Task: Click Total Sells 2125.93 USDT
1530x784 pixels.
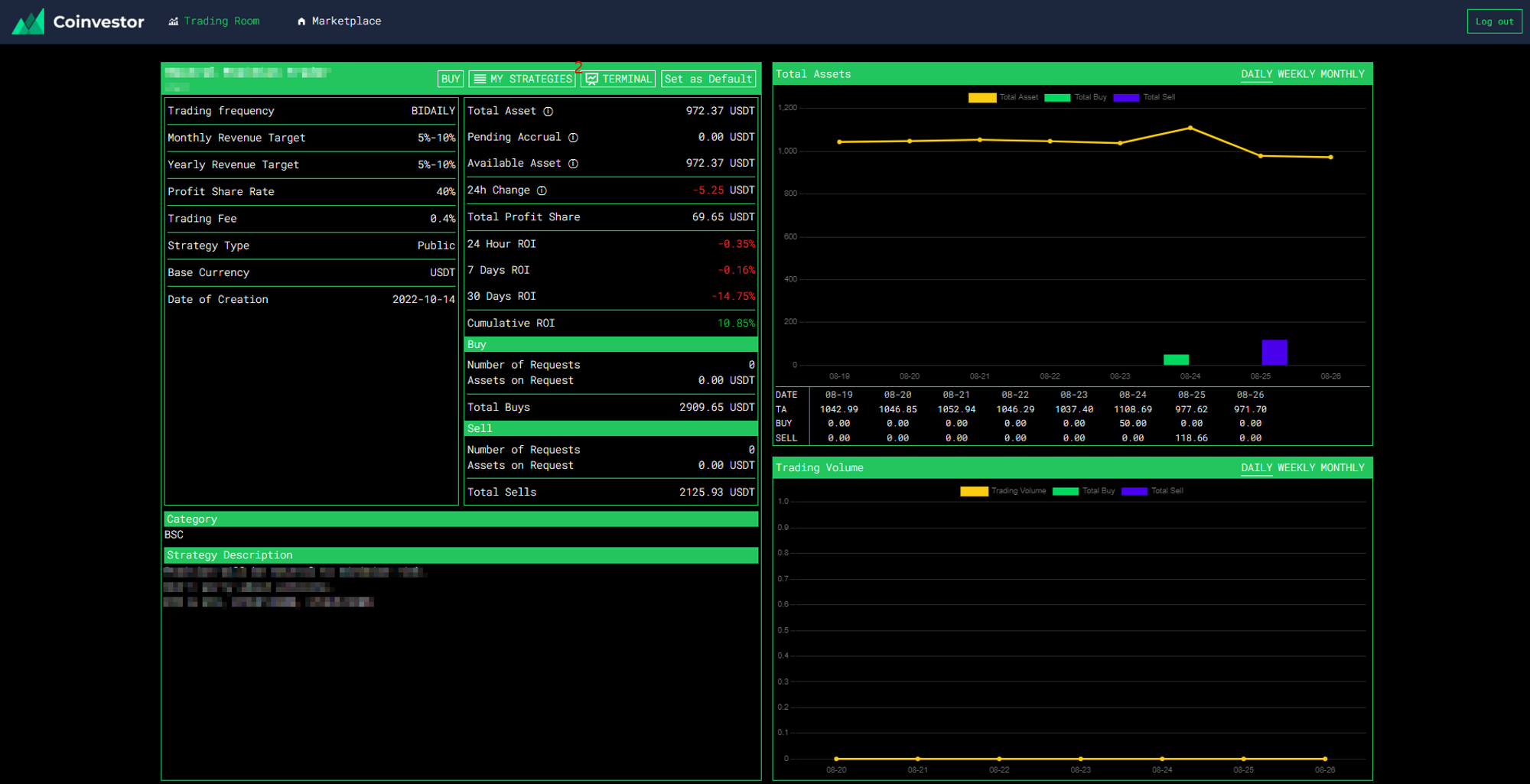Action: 717,493
